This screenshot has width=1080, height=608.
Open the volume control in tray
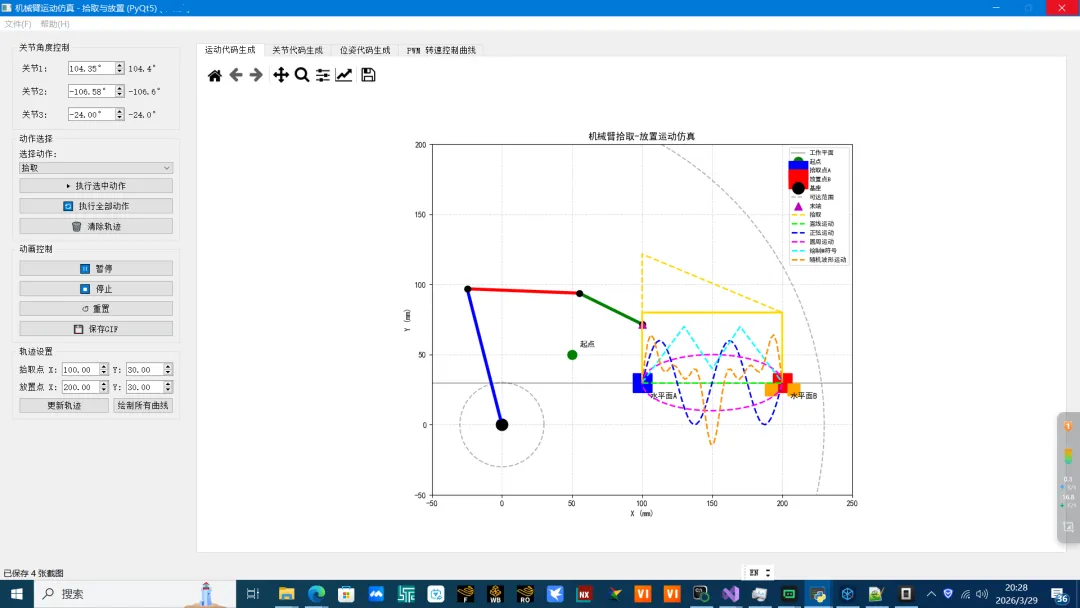pyautogui.click(x=982, y=594)
